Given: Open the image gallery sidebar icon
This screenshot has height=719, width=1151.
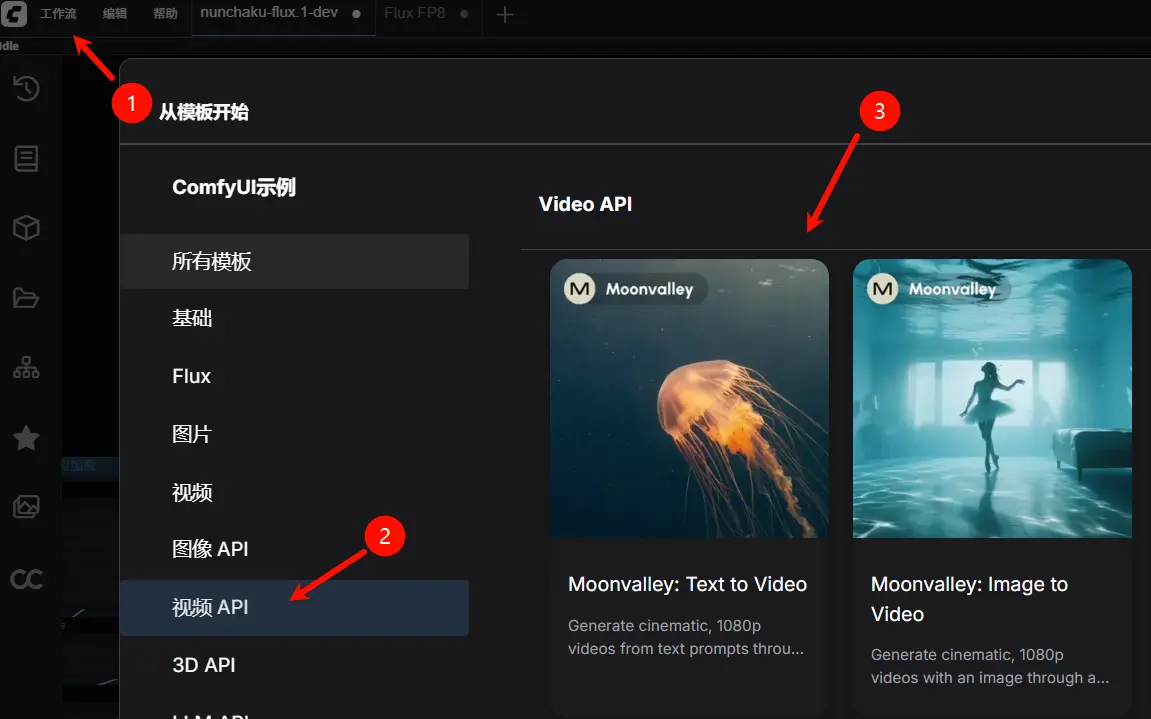Looking at the screenshot, I should click(26, 507).
